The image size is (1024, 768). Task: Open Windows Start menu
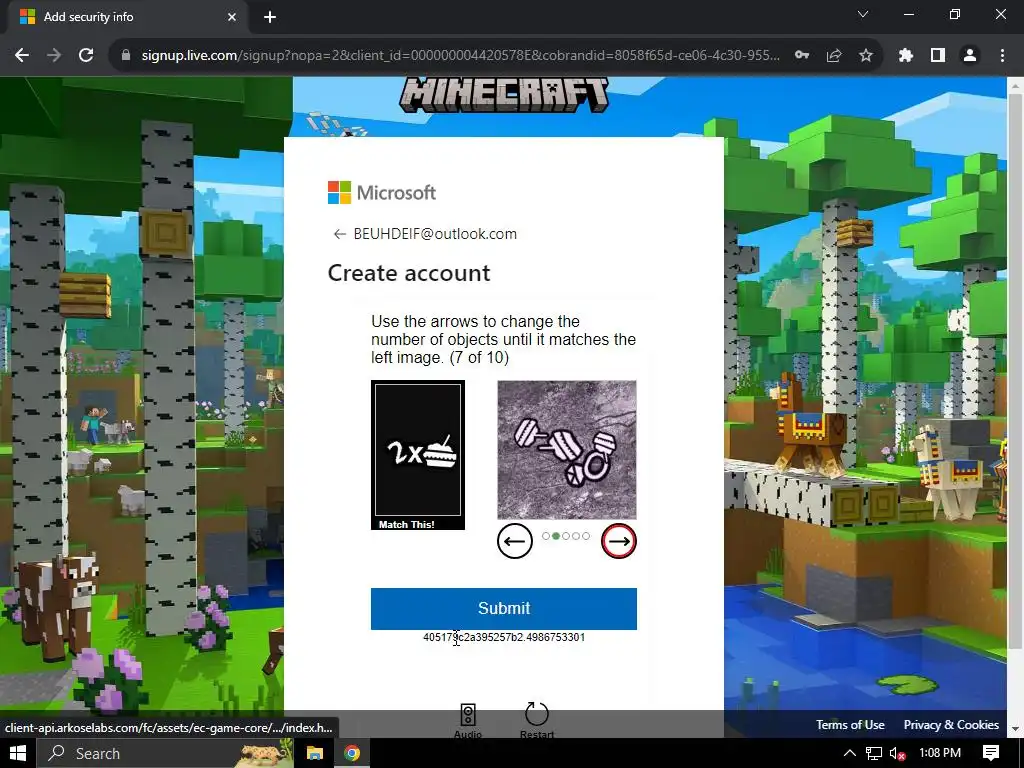click(x=18, y=753)
